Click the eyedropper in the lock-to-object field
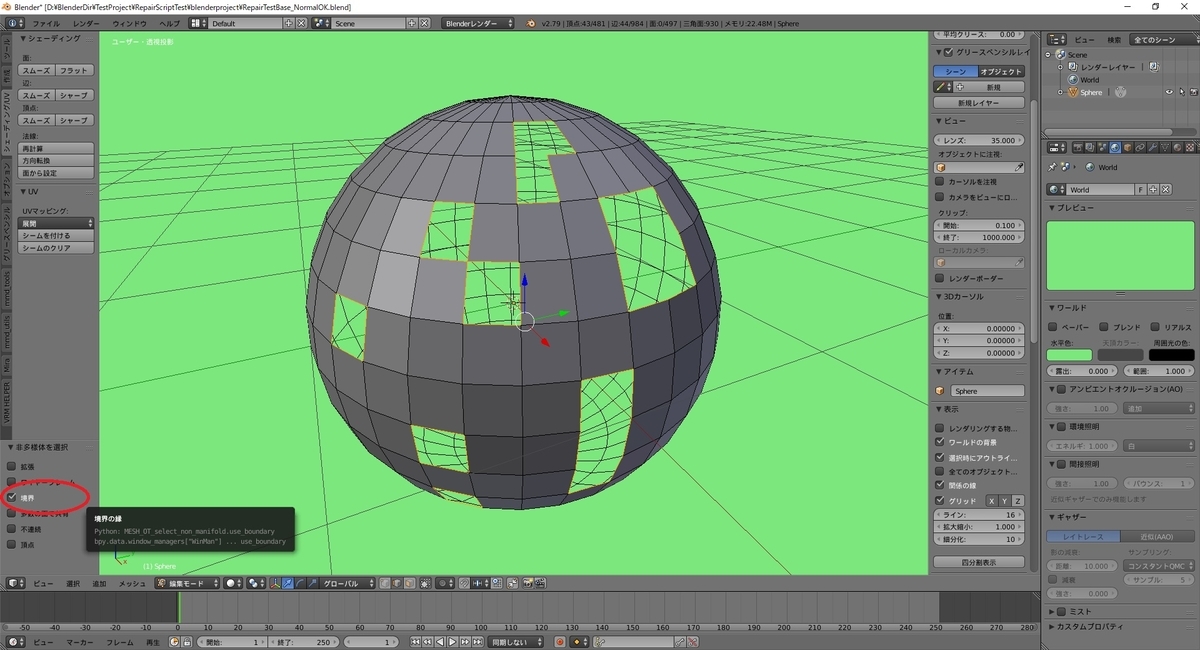This screenshot has width=1200, height=650. tap(1019, 167)
